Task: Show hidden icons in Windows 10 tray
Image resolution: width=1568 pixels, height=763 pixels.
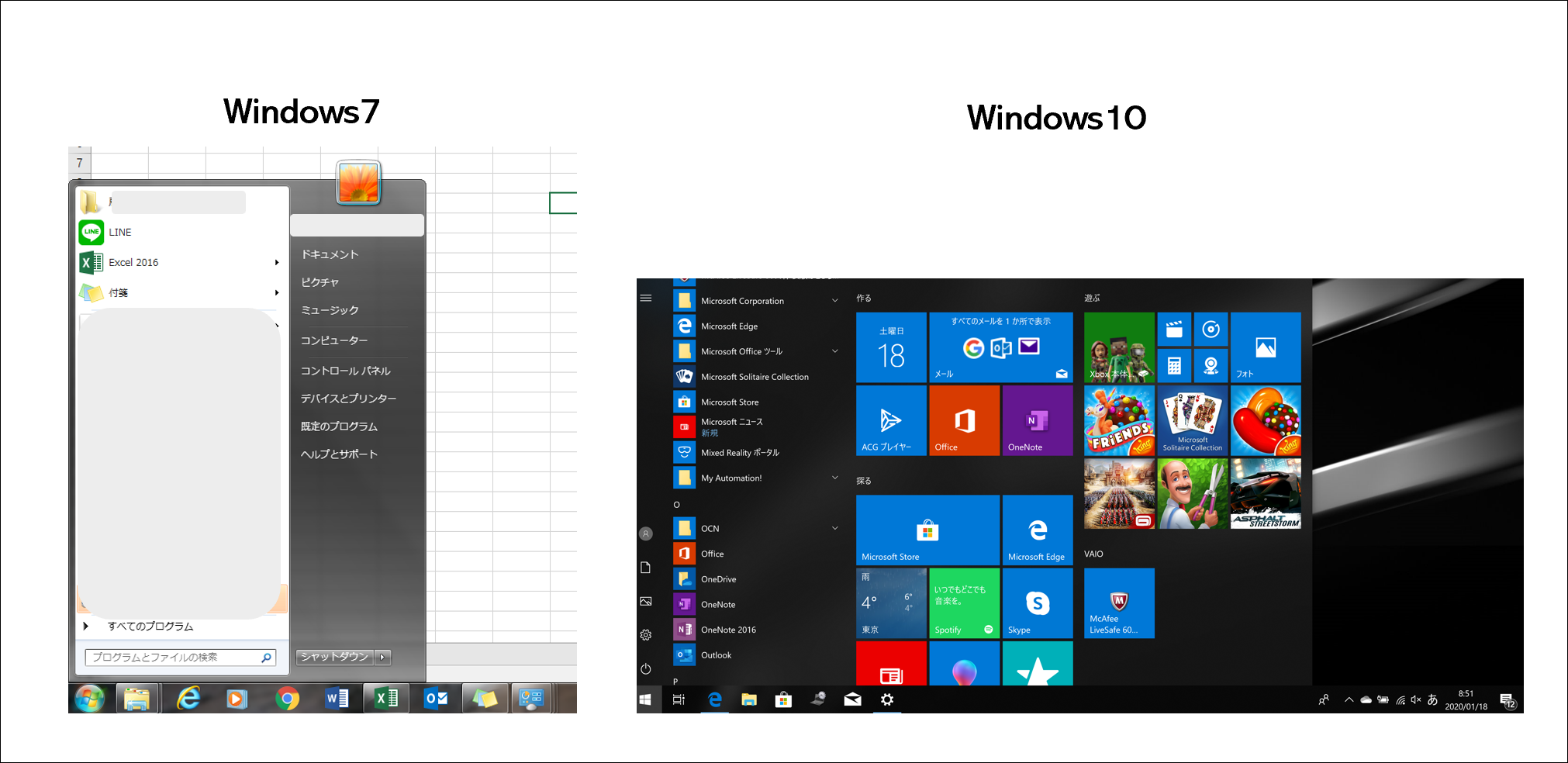Action: pos(1349,700)
